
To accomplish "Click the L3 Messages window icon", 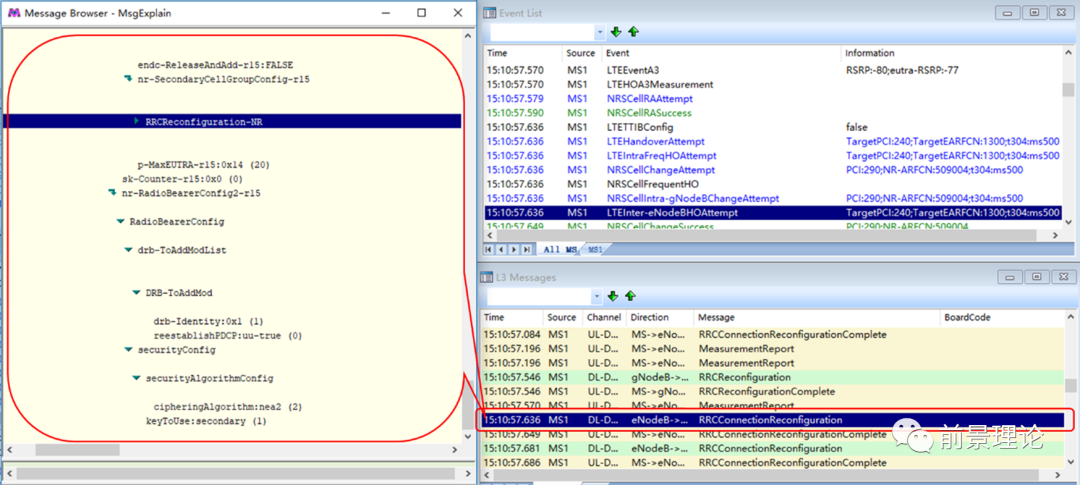I will click(486, 277).
